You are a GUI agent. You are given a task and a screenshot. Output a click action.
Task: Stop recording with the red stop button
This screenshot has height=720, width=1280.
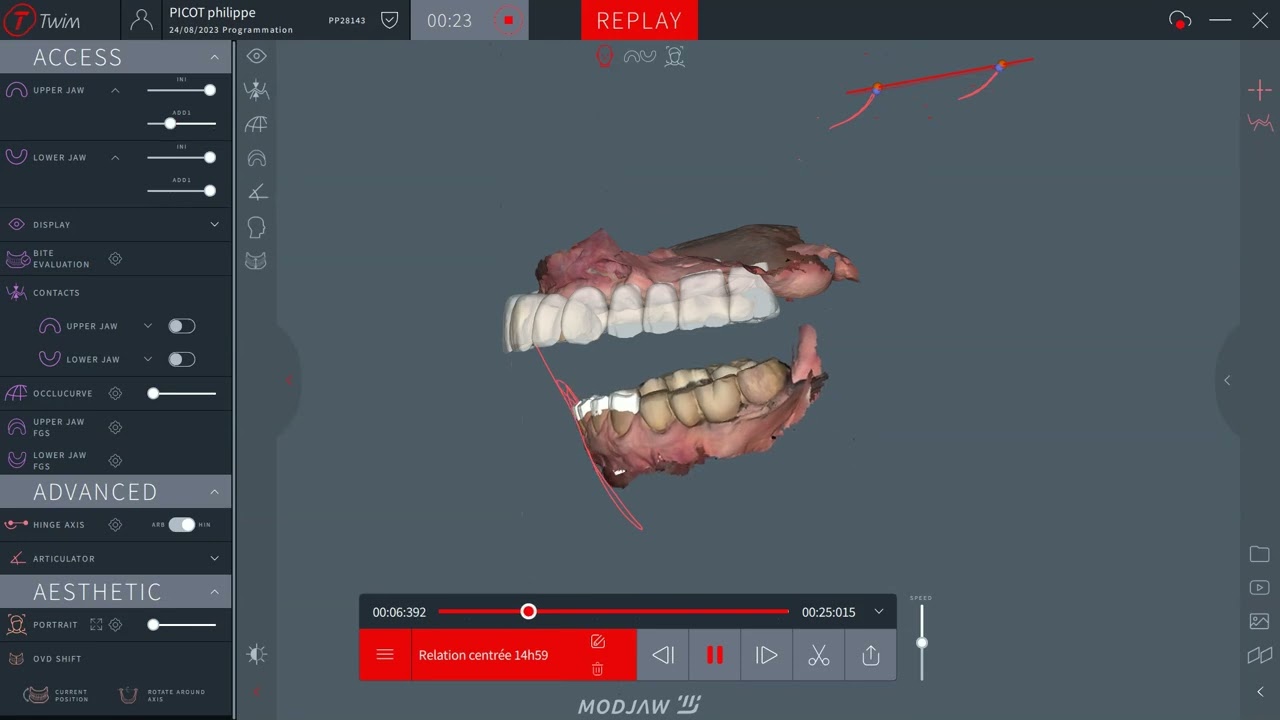pyautogui.click(x=508, y=20)
